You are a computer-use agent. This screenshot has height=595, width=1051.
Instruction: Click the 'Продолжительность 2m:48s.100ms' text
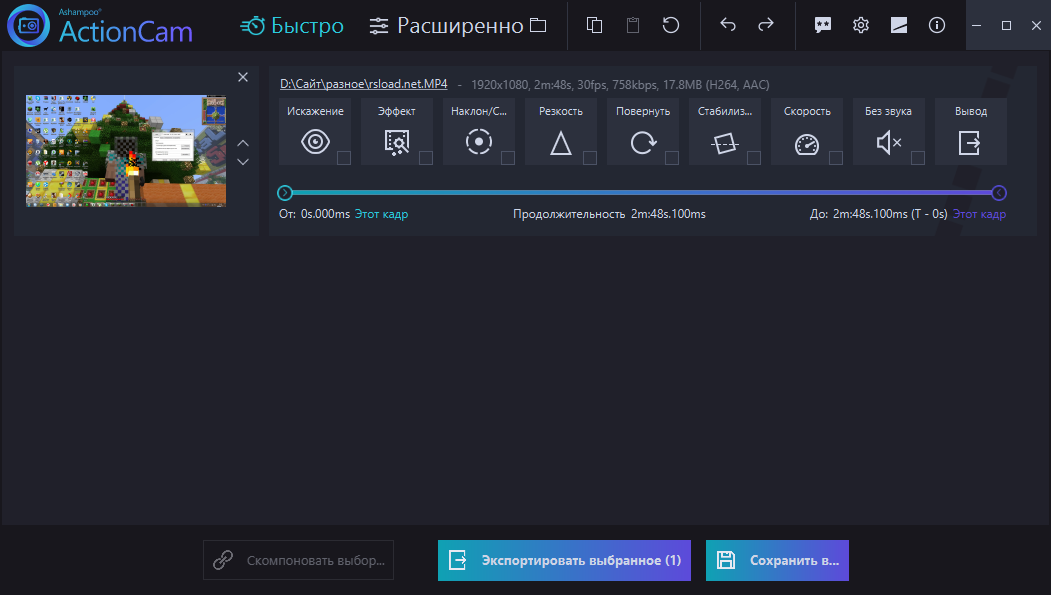point(609,214)
